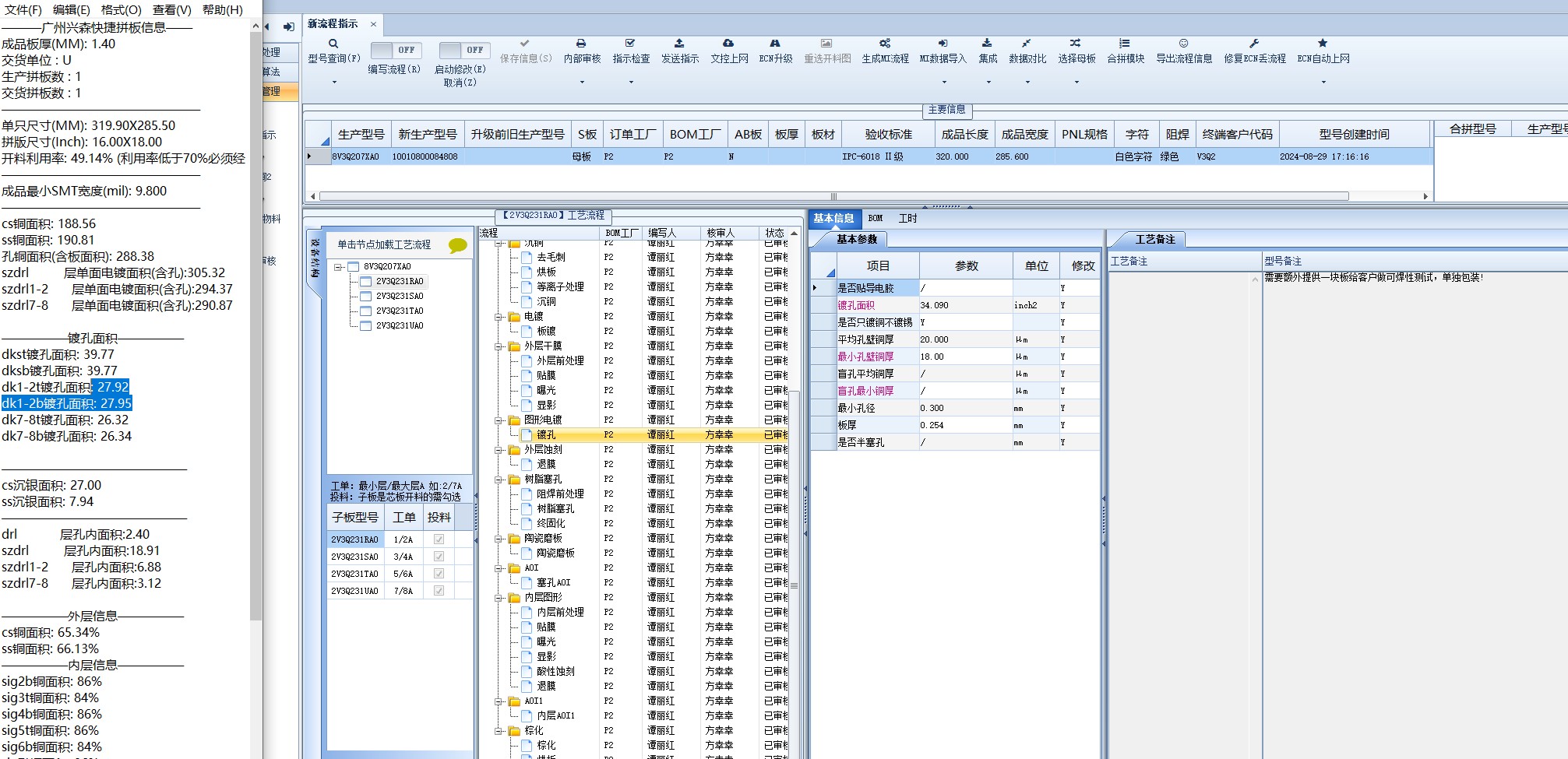Open the 文件(F) menu
The image size is (1568, 759).
tap(23, 10)
